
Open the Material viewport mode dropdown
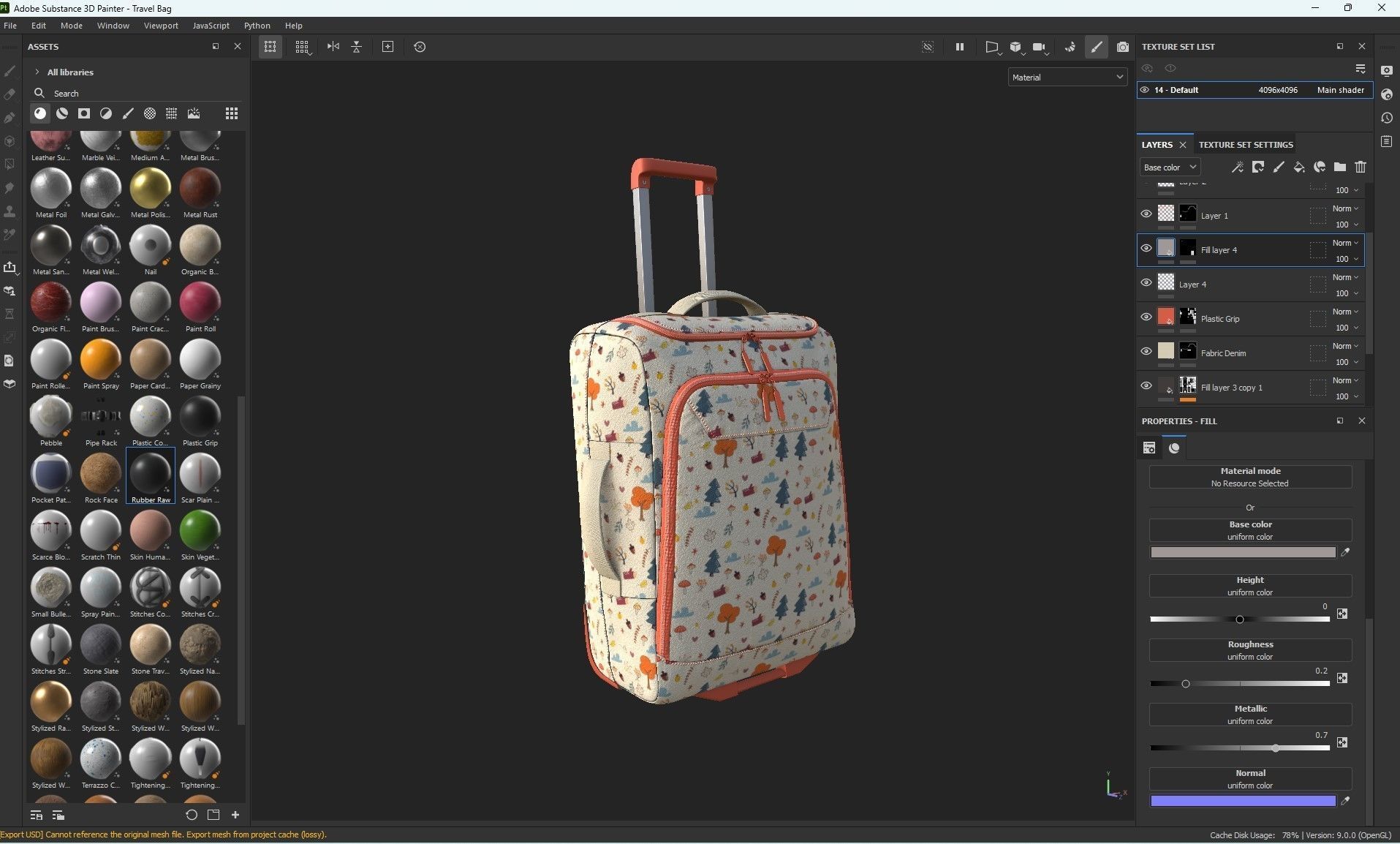1067,77
